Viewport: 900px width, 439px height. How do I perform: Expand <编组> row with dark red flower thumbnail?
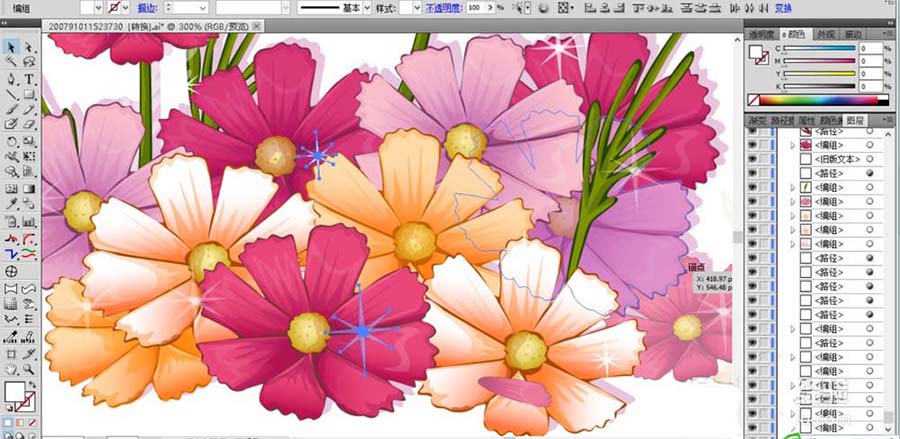click(x=793, y=145)
